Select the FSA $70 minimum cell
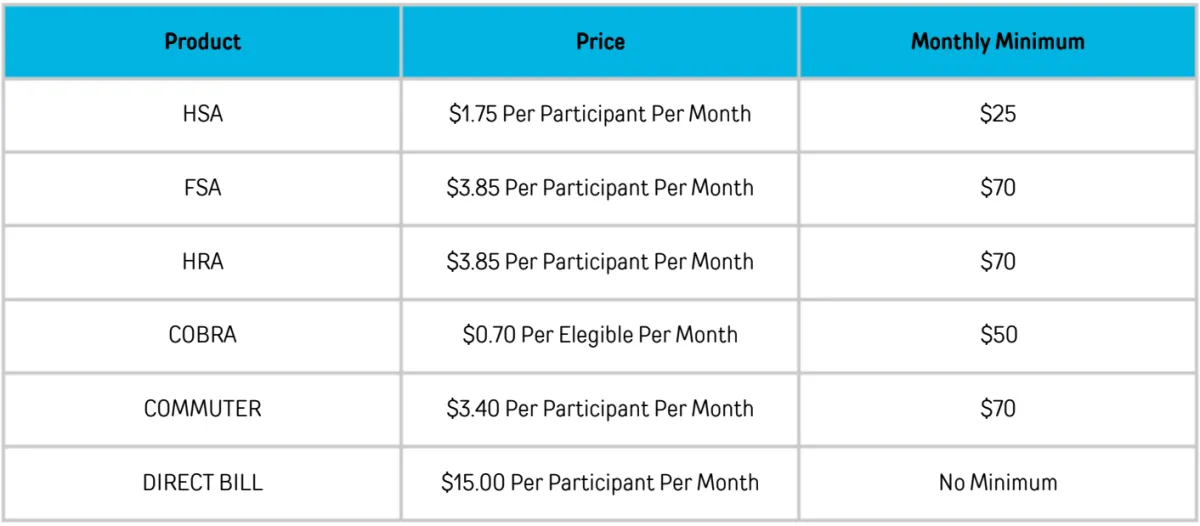1200x526 pixels. 997,188
